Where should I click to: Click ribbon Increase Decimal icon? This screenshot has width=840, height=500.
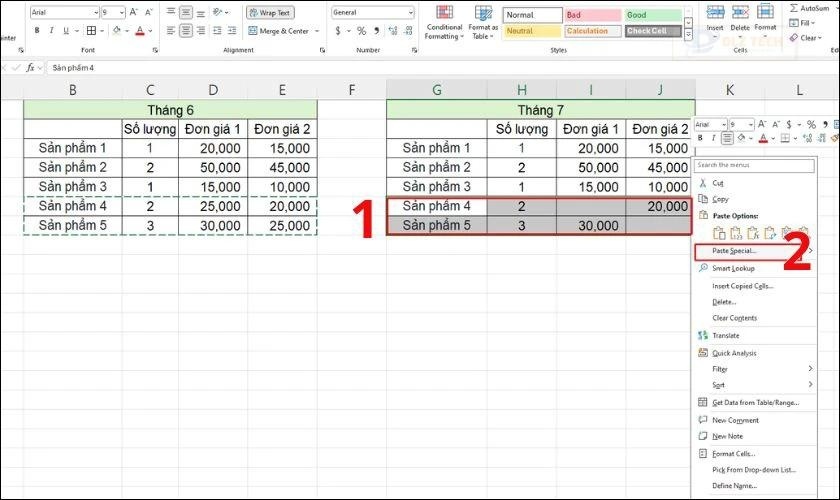393,31
